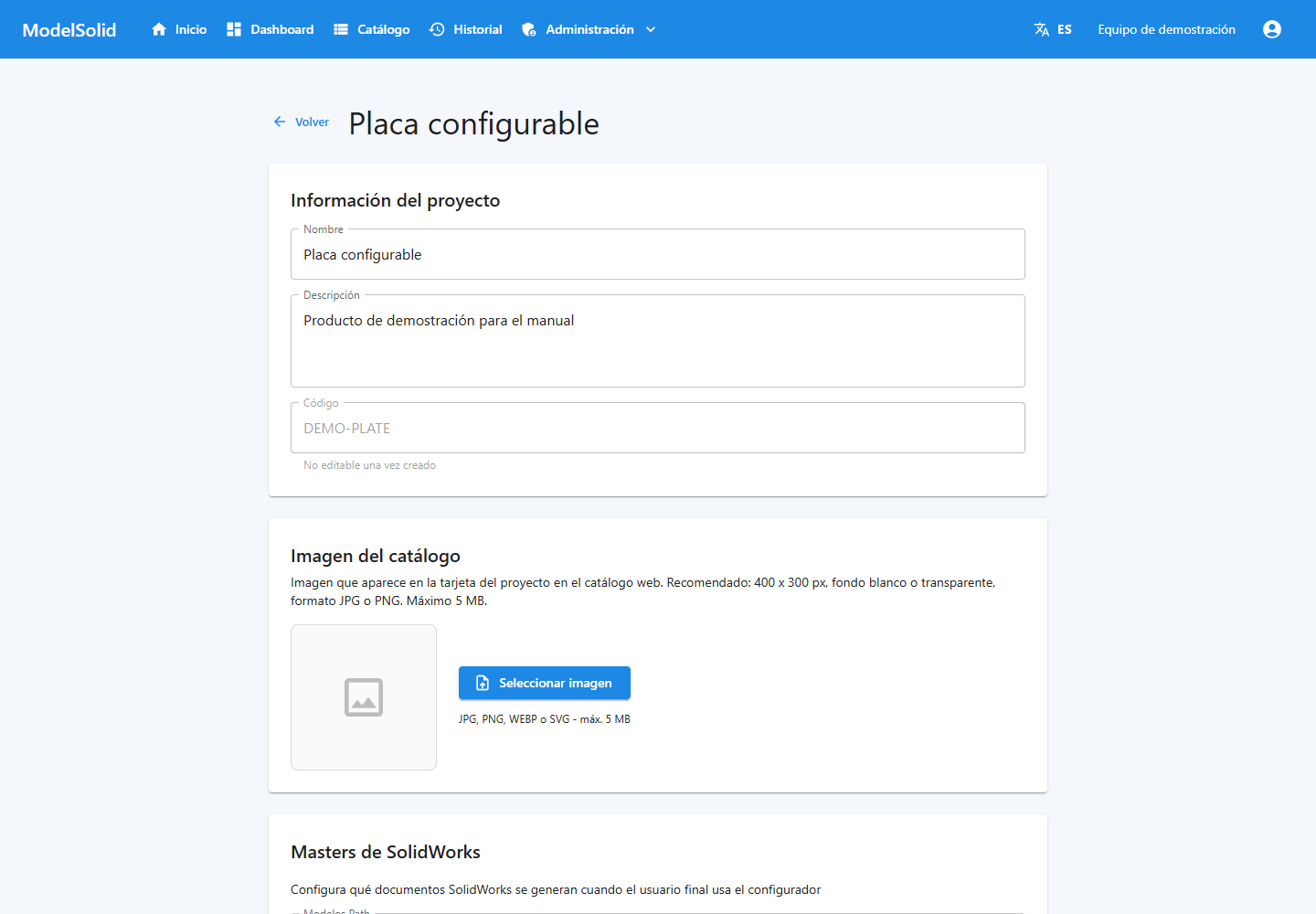Screen dimensions: 1316x914
Task: Click the back arrow icon beside Volver
Action: click(280, 122)
